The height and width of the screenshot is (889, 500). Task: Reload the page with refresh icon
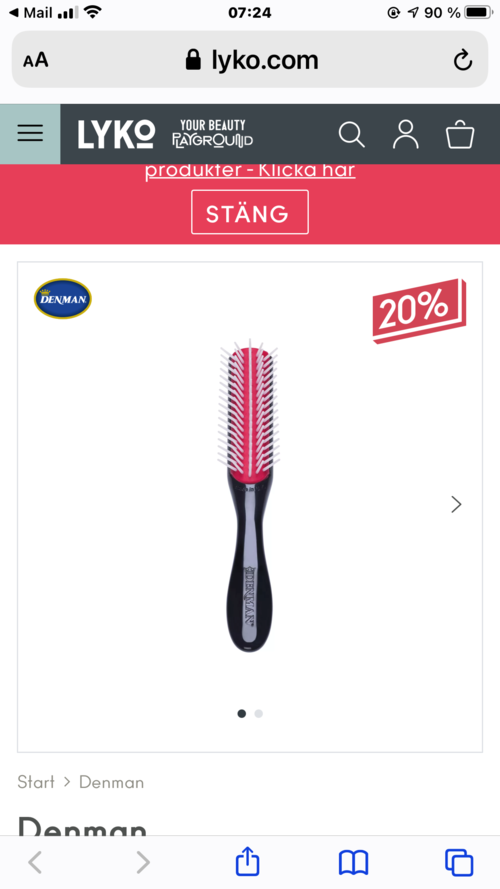(463, 60)
